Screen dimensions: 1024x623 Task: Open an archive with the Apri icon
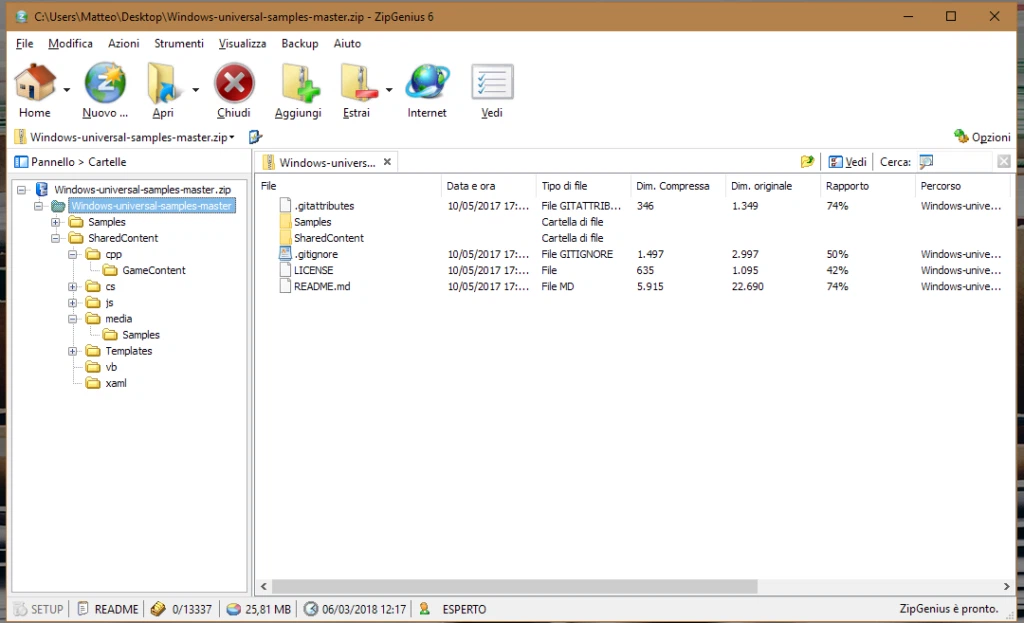(x=162, y=84)
